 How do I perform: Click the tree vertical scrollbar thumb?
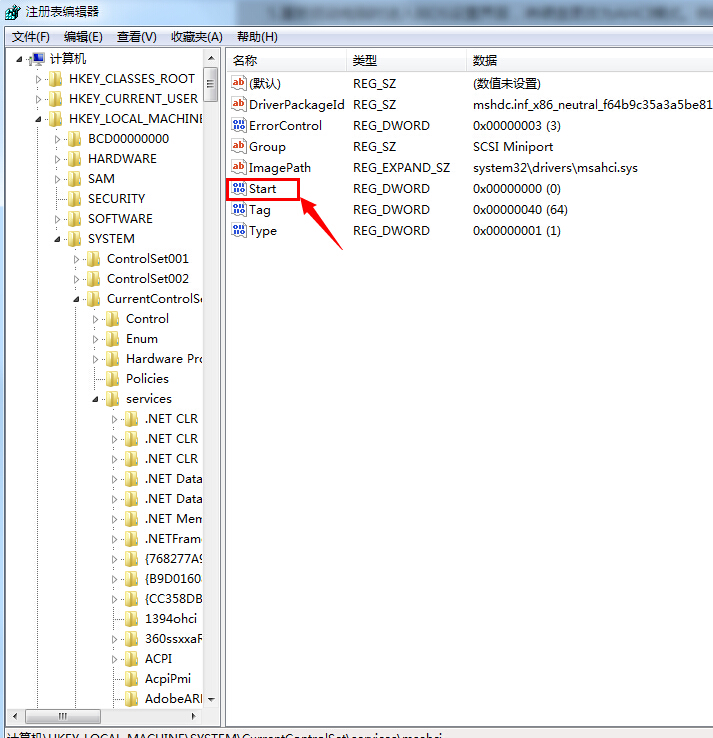pos(210,84)
